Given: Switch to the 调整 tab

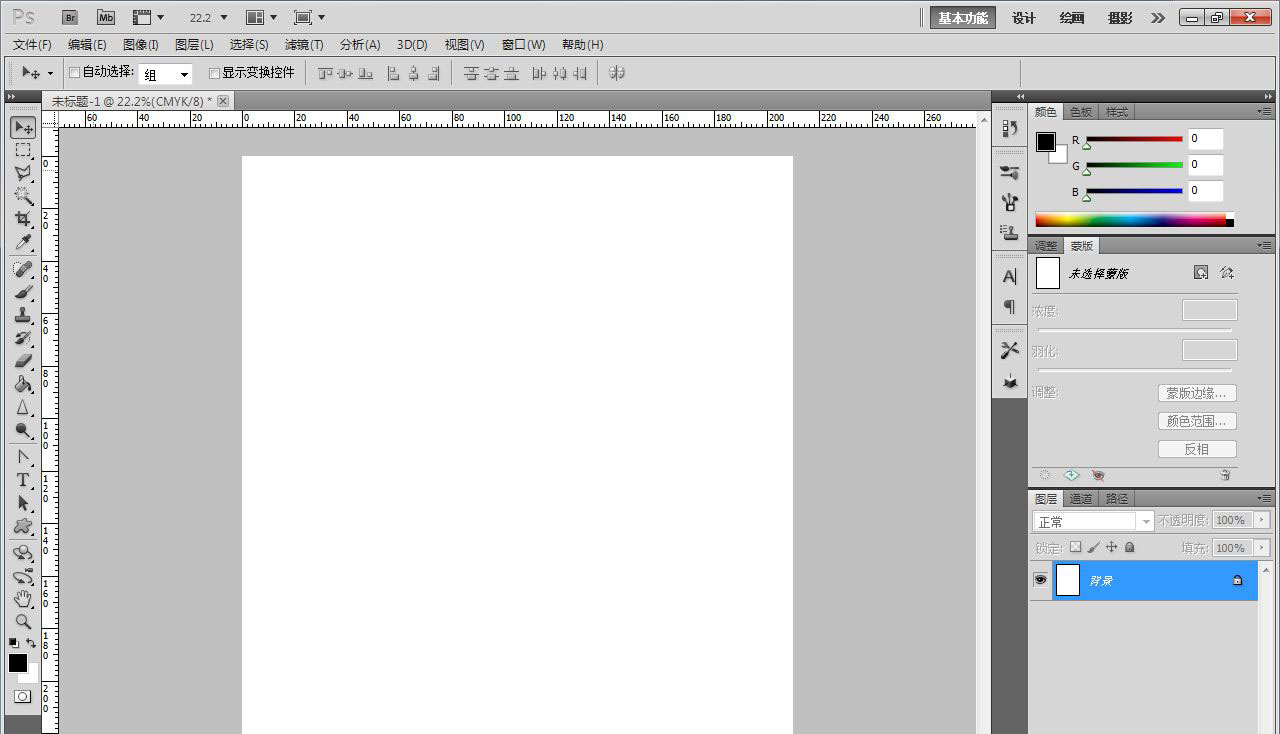Looking at the screenshot, I should tap(1046, 245).
